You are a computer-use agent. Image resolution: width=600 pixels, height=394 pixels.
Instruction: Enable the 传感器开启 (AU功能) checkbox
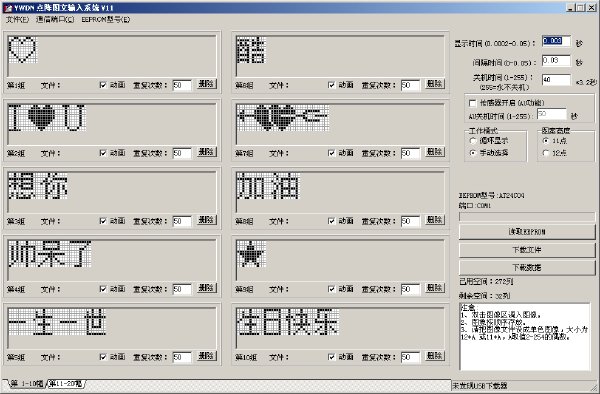point(473,103)
